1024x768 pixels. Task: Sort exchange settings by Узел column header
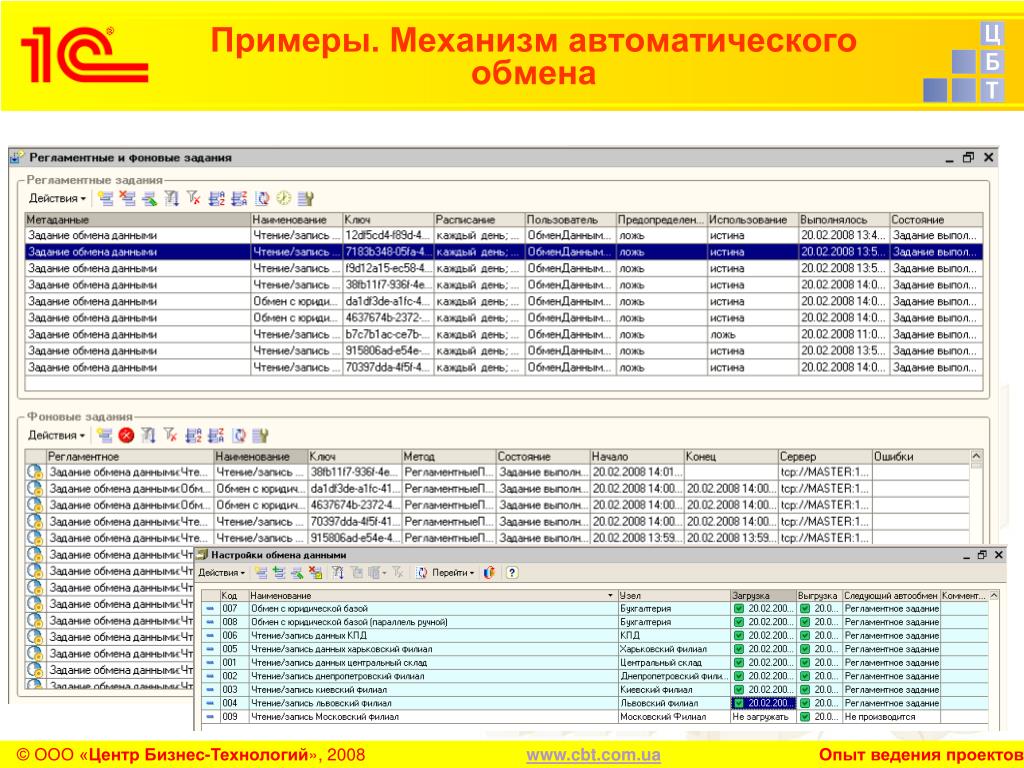[674, 596]
